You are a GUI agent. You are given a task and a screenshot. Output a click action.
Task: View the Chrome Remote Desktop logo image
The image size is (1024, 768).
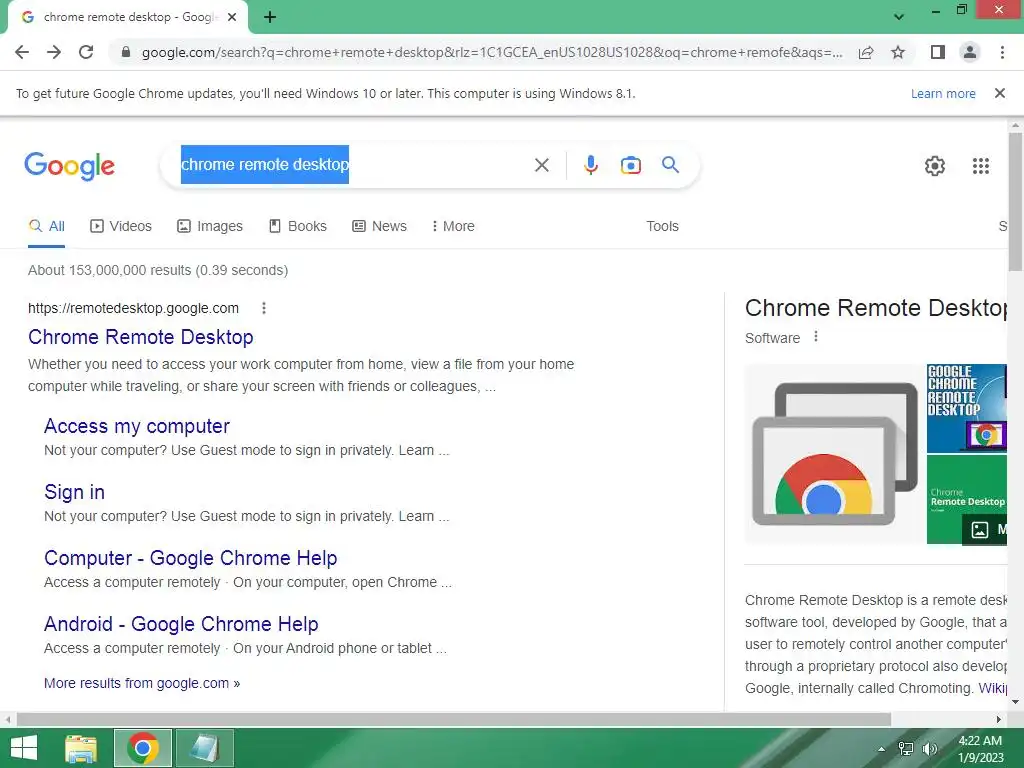pyautogui.click(x=834, y=454)
